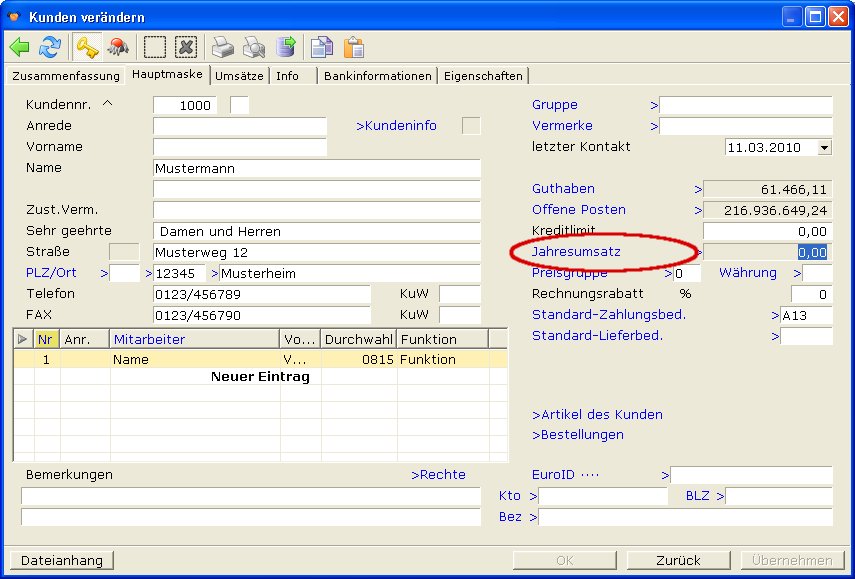Open the Artikel des Kunden link
This screenshot has height=579, width=855.
click(597, 414)
